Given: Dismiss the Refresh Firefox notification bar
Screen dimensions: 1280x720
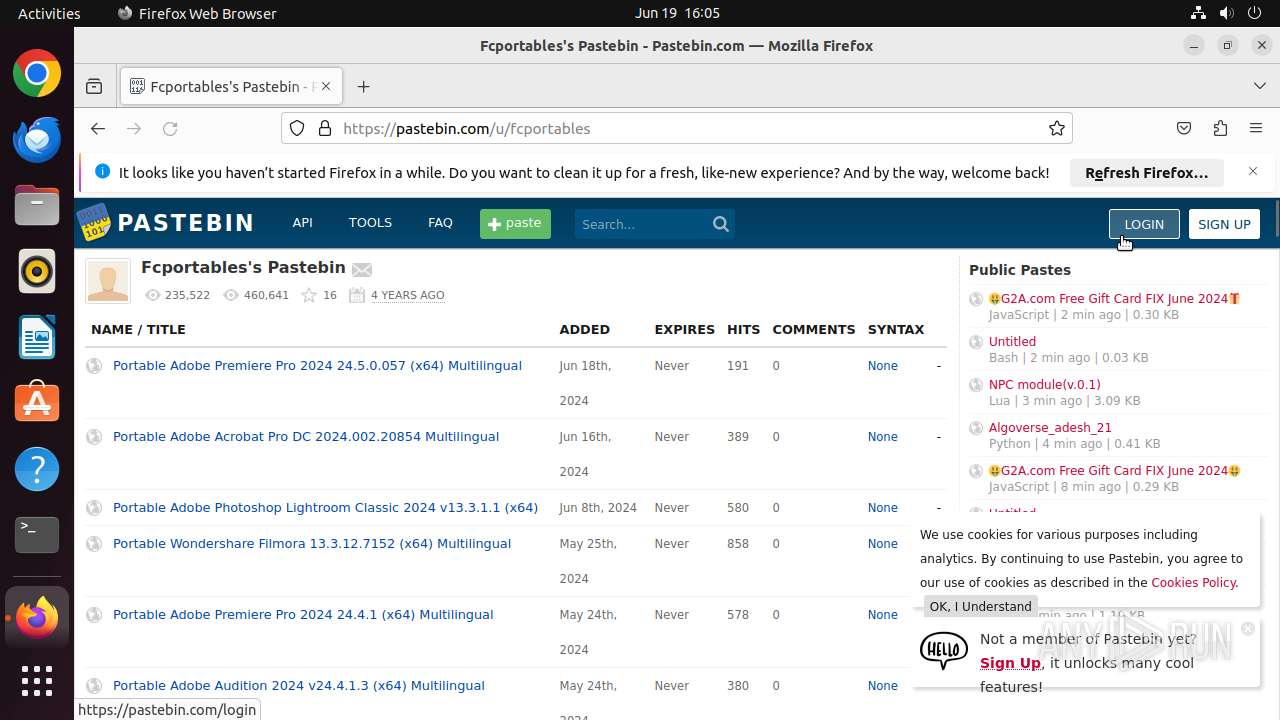Looking at the screenshot, I should [1253, 172].
